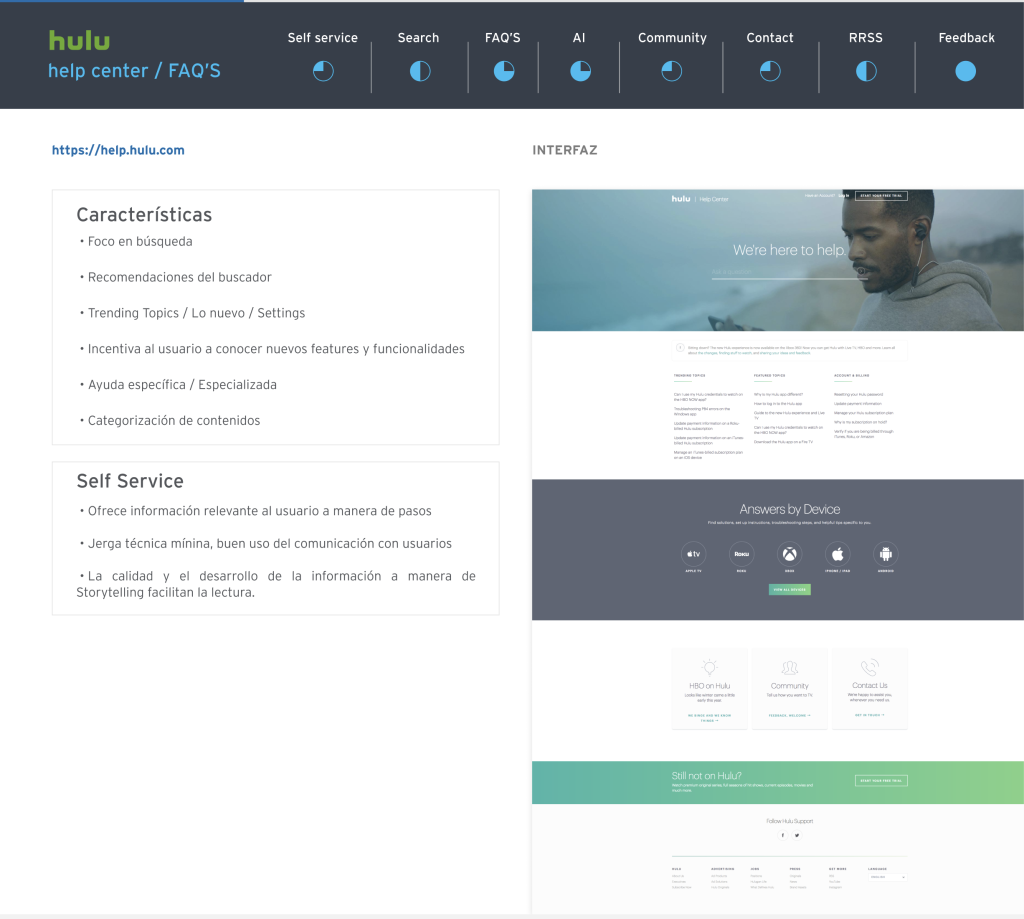The height and width of the screenshot is (919, 1024).
Task: Click the white hulu logo in interface preview
Action: pyautogui.click(x=680, y=199)
